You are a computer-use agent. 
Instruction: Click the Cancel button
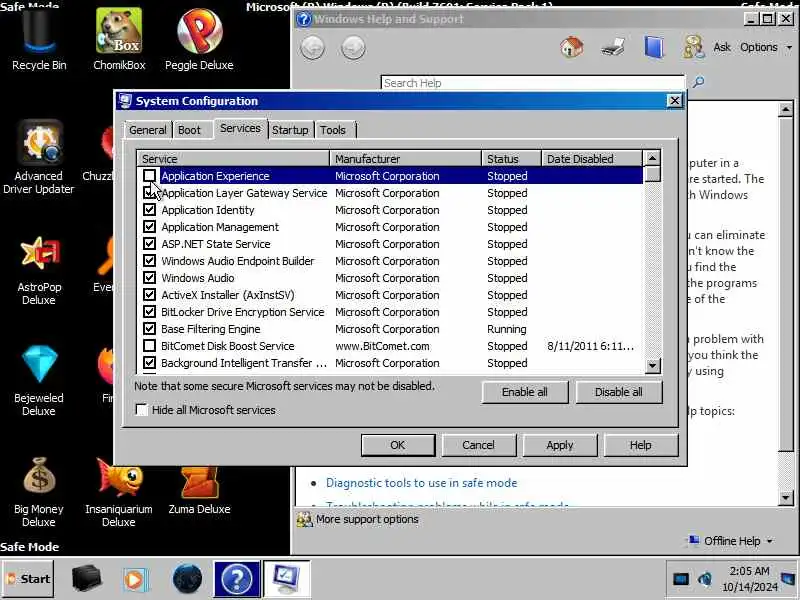[479, 445]
